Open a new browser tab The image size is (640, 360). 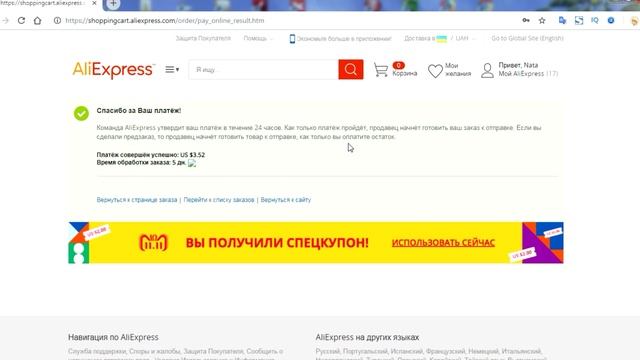coord(113,4)
